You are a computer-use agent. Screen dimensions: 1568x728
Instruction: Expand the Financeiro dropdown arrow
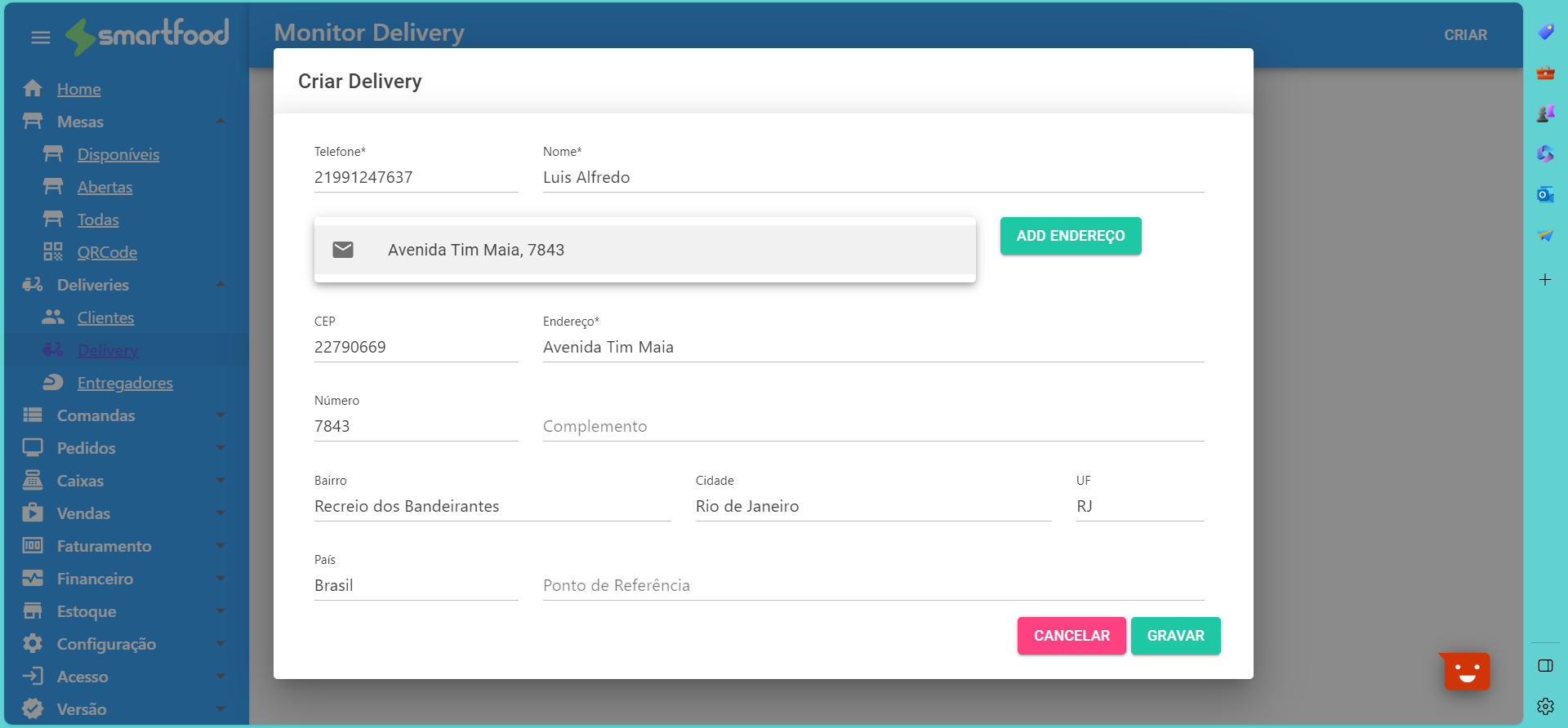coord(220,579)
